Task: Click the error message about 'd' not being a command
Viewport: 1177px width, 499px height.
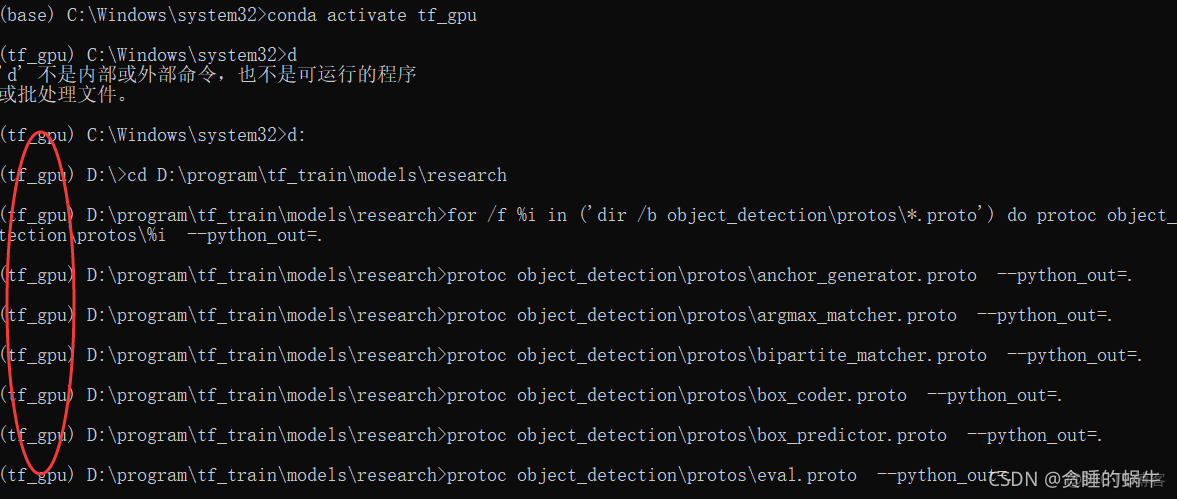Action: tap(210, 75)
